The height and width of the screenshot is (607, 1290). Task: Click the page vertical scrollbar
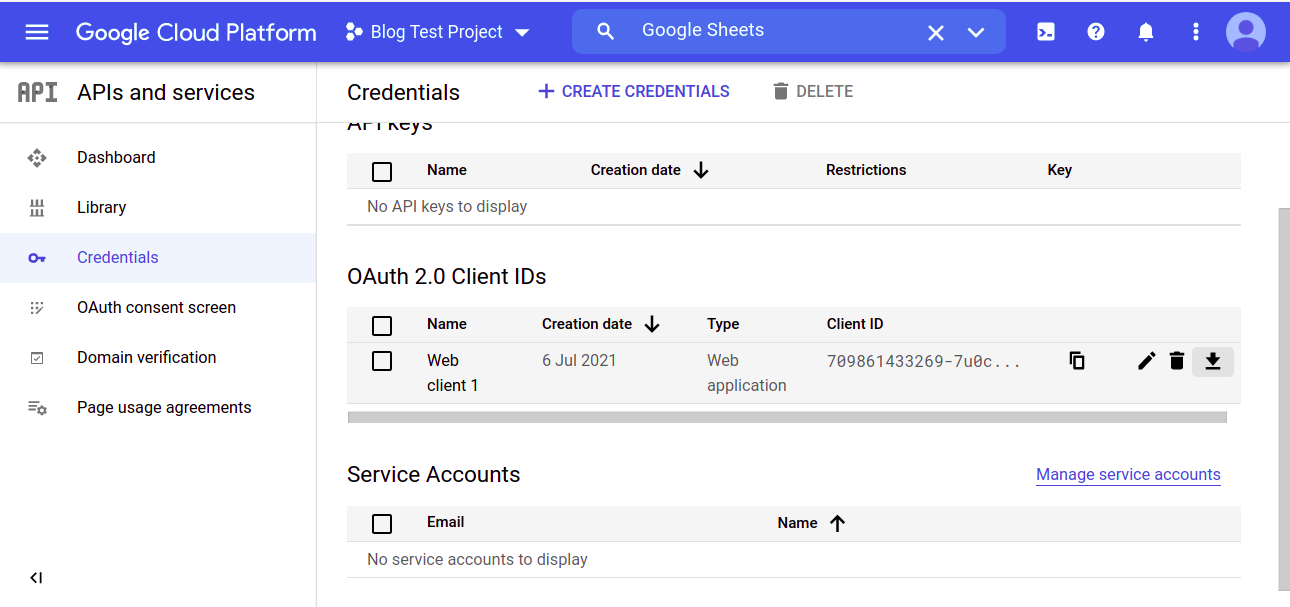(1283, 399)
